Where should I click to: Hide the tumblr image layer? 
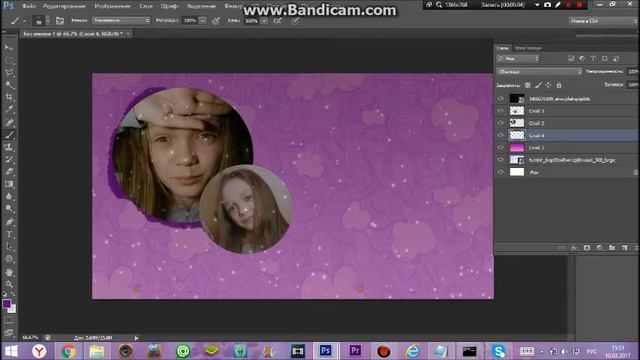(501, 160)
